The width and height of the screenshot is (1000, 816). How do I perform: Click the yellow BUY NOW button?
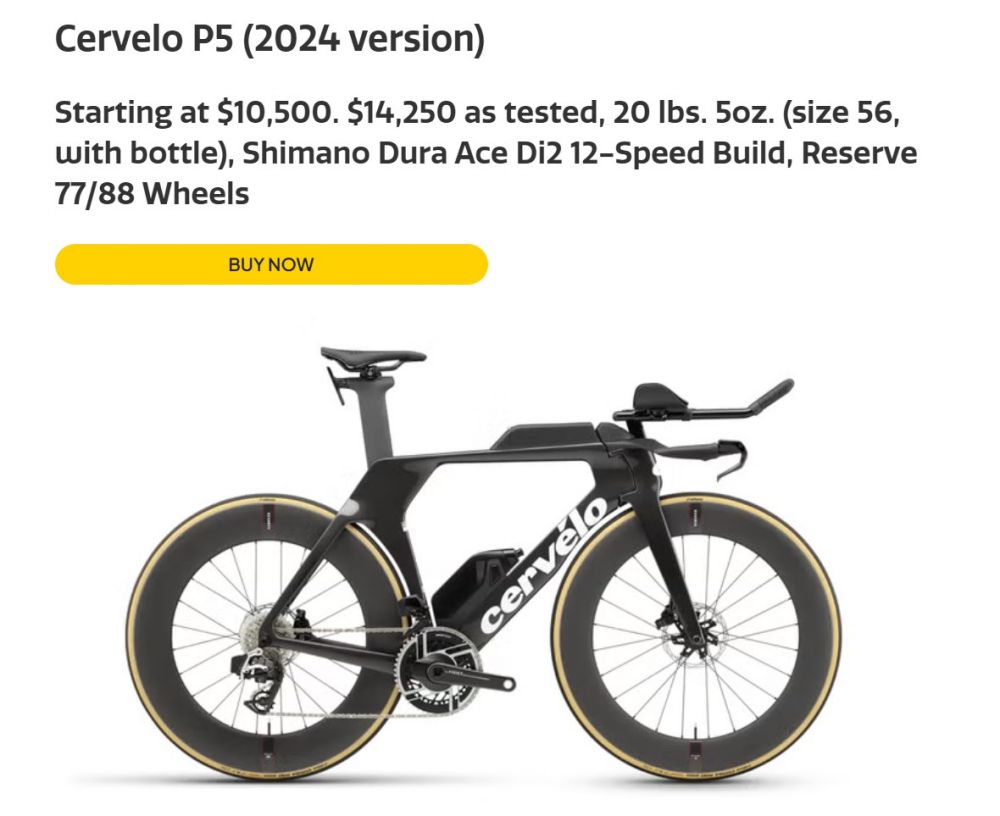(x=271, y=265)
